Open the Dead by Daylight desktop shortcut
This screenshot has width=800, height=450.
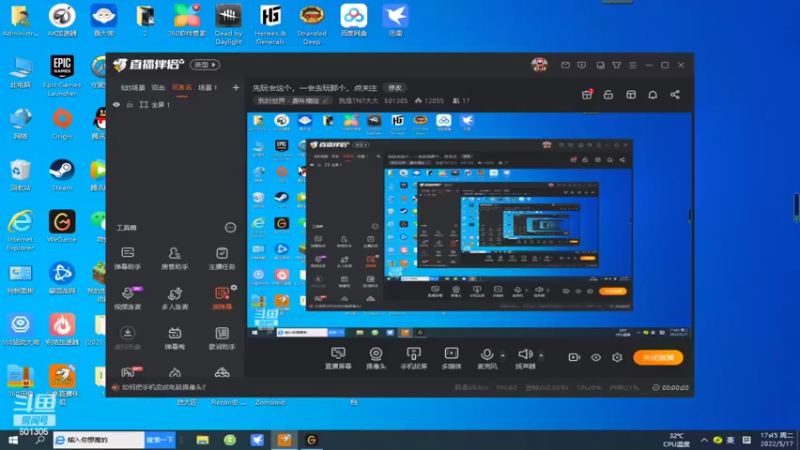[x=228, y=24]
